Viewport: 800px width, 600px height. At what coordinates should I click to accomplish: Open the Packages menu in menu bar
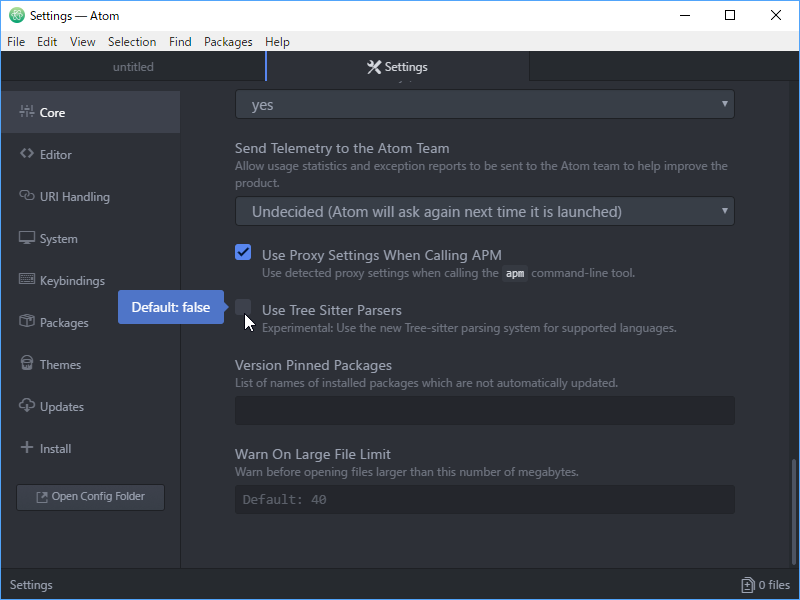tap(228, 42)
